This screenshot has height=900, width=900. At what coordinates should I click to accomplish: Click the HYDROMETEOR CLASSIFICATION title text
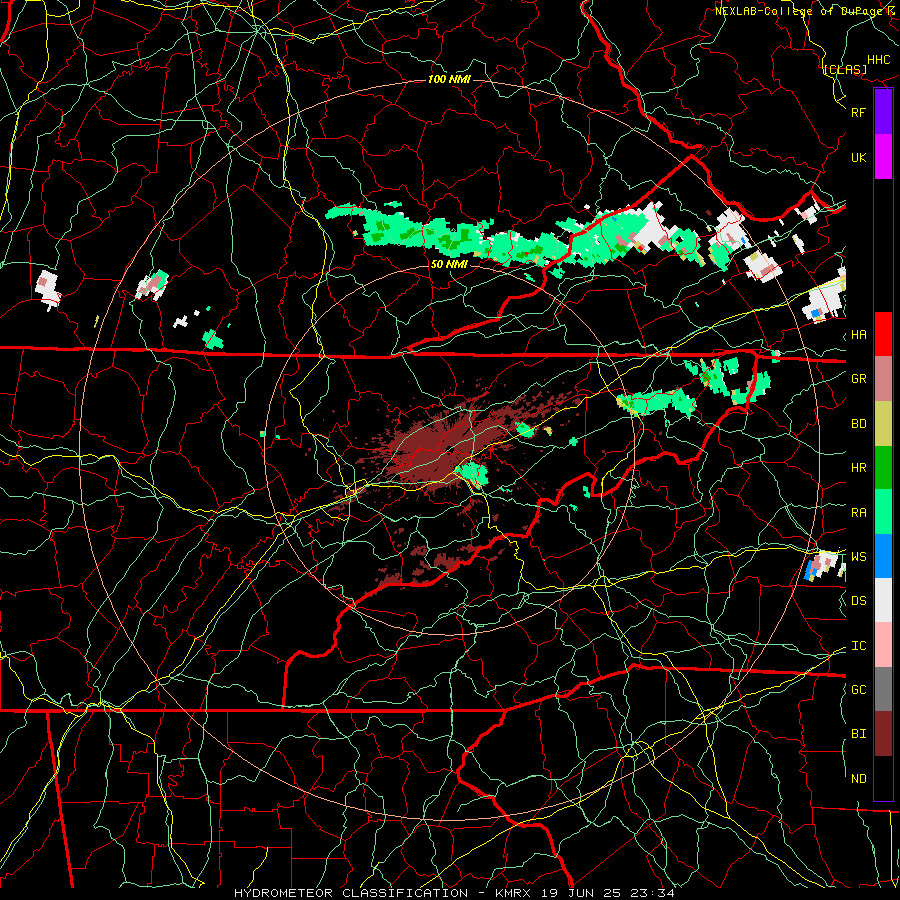coord(351,893)
